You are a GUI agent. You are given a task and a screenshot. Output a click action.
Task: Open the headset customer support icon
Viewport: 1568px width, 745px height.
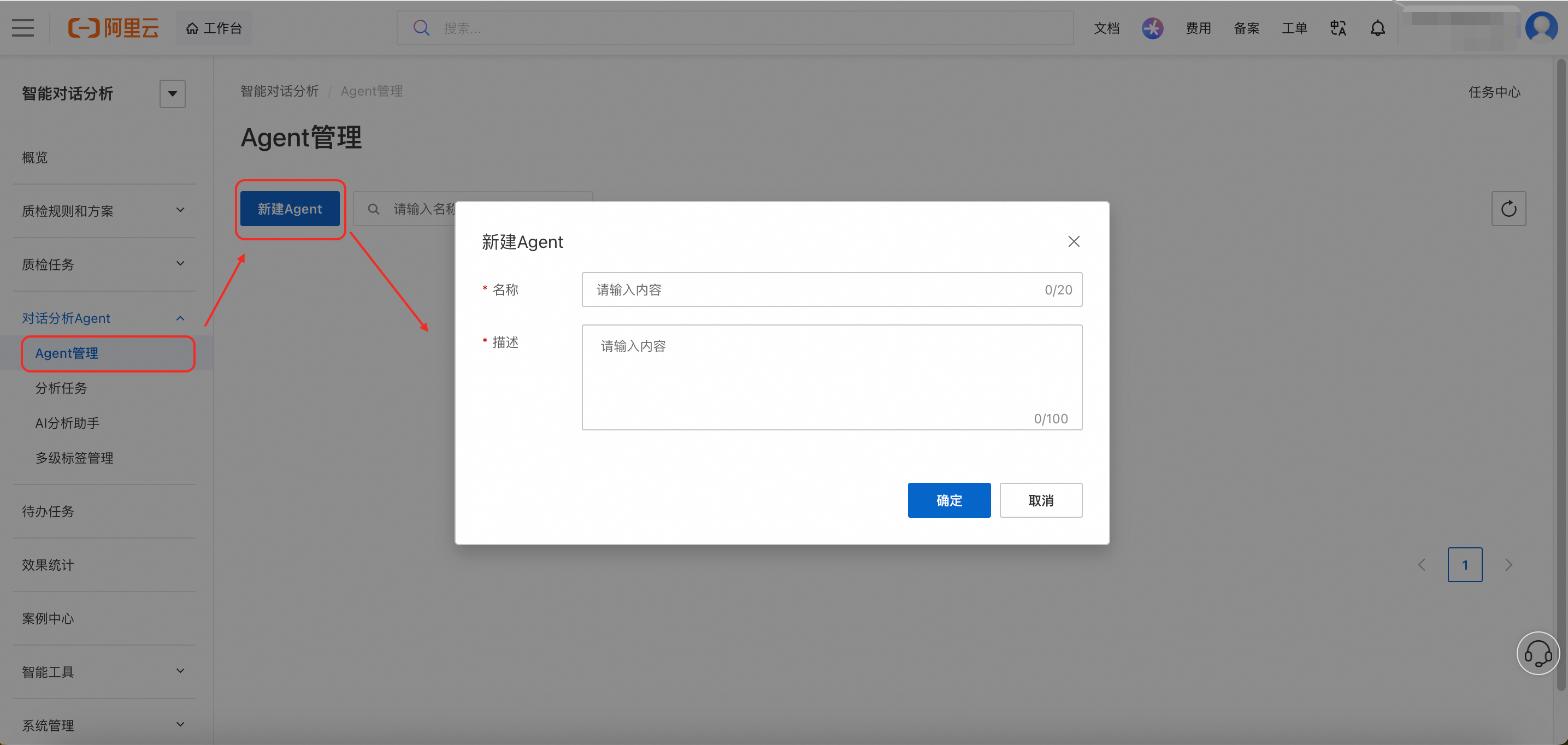coord(1537,653)
